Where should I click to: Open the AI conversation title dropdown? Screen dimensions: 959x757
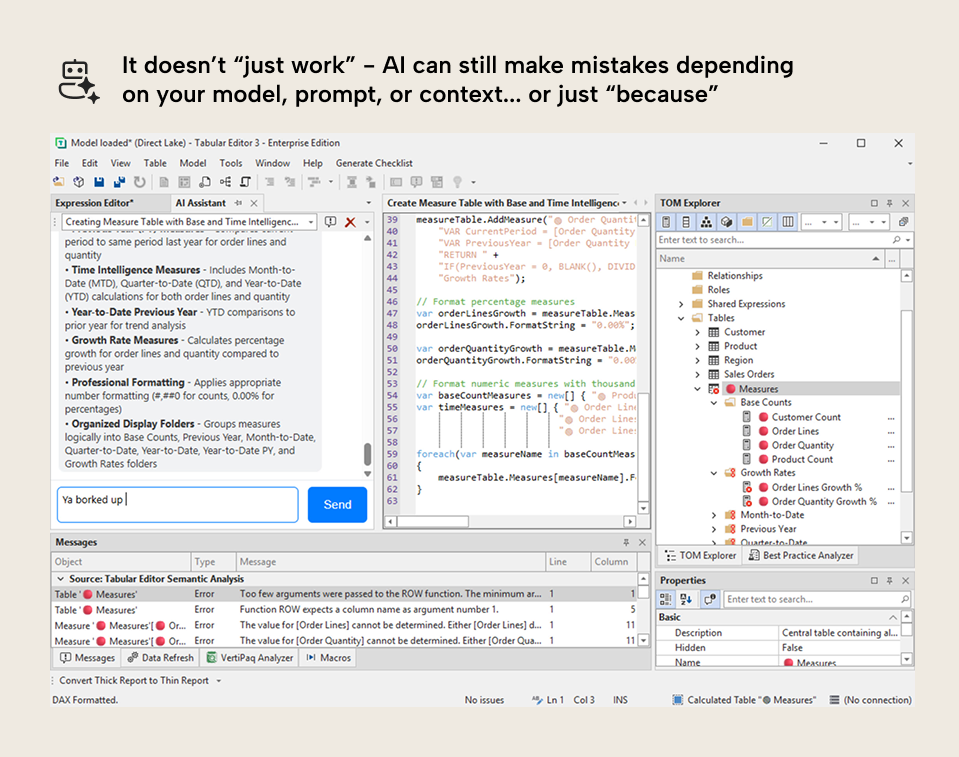pyautogui.click(x=311, y=222)
